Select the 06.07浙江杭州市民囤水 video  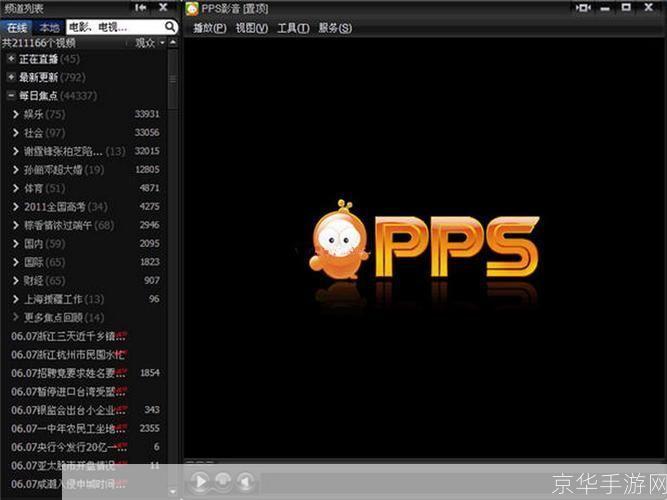[69, 354]
